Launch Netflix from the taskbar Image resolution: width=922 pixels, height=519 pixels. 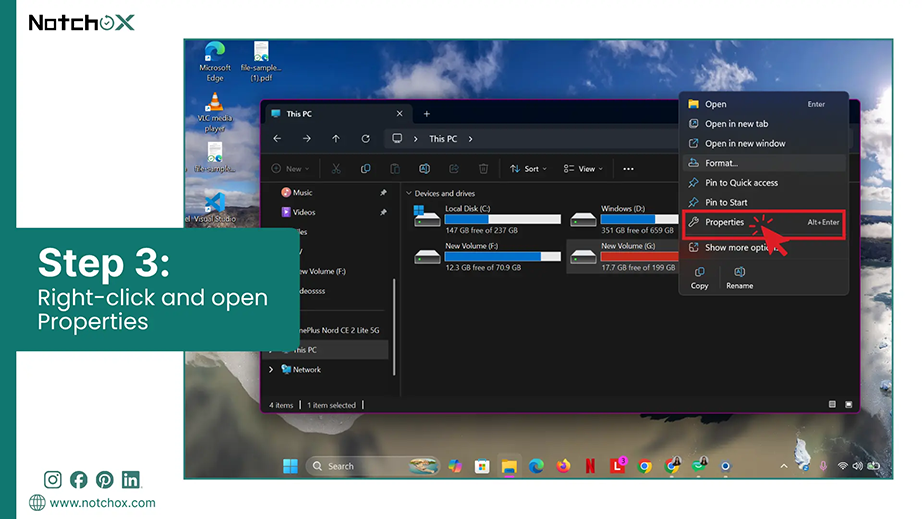click(x=590, y=466)
